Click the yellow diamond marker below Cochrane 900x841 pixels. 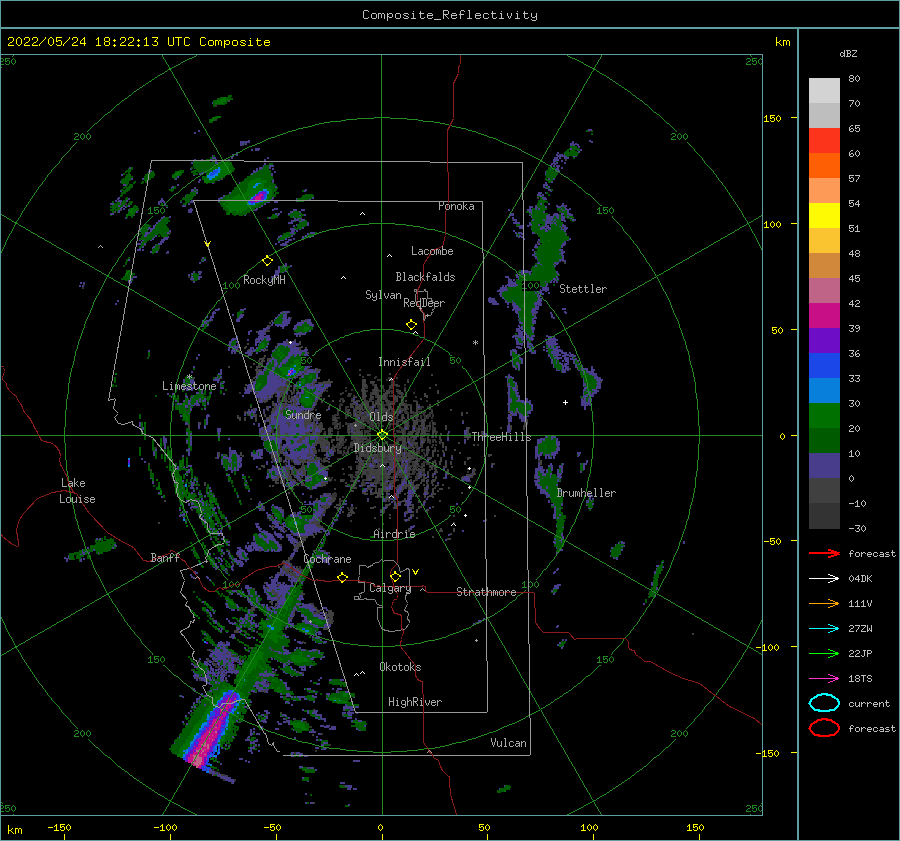[343, 577]
